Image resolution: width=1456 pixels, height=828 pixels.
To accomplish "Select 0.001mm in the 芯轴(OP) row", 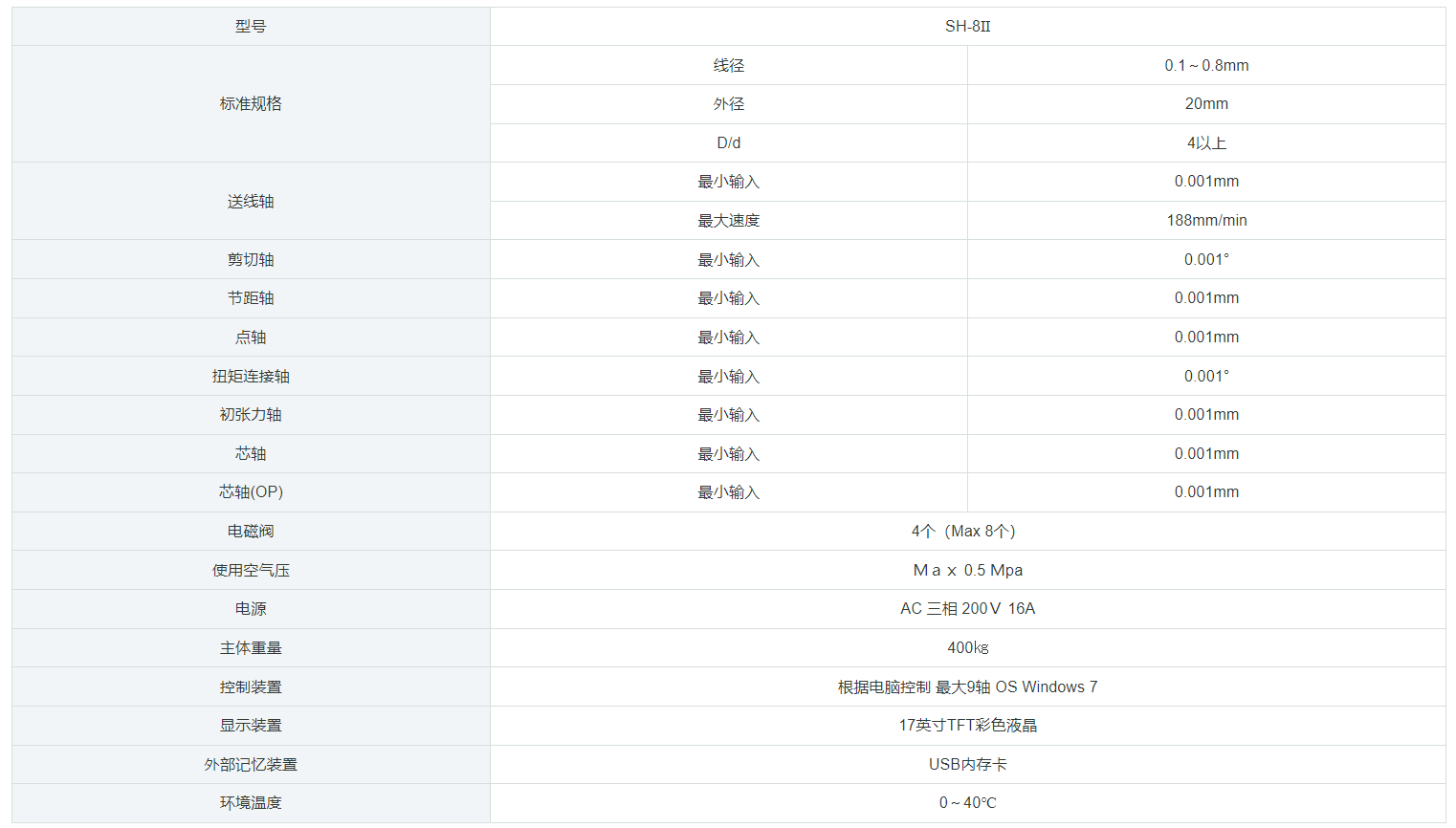I will coord(1206,492).
